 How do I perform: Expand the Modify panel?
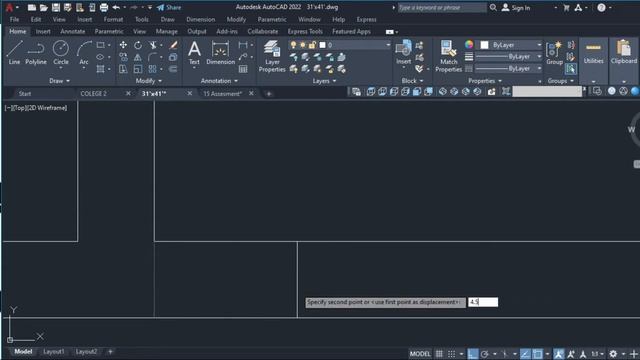pos(149,81)
